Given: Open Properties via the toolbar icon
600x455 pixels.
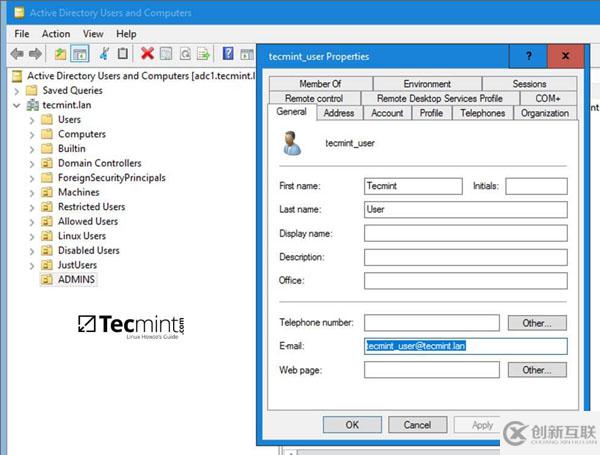Looking at the screenshot, I should (166, 54).
